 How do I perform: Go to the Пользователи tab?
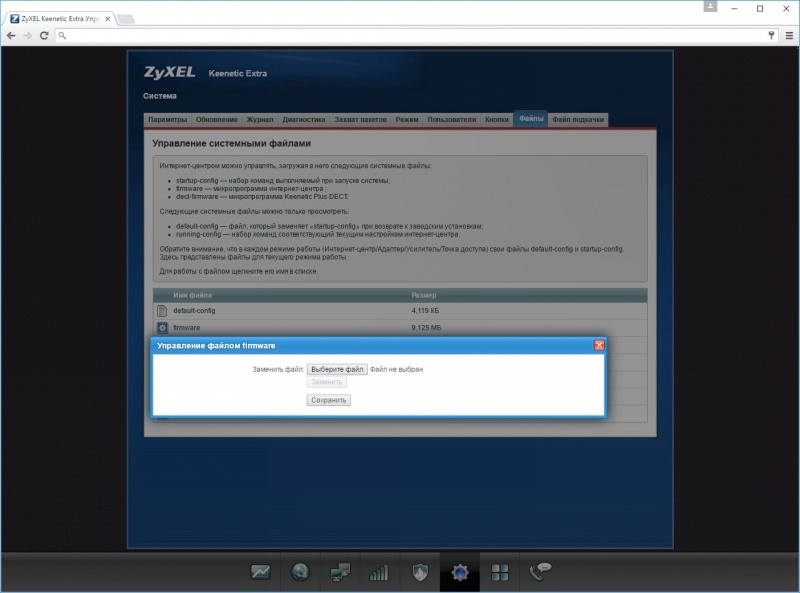[452, 120]
